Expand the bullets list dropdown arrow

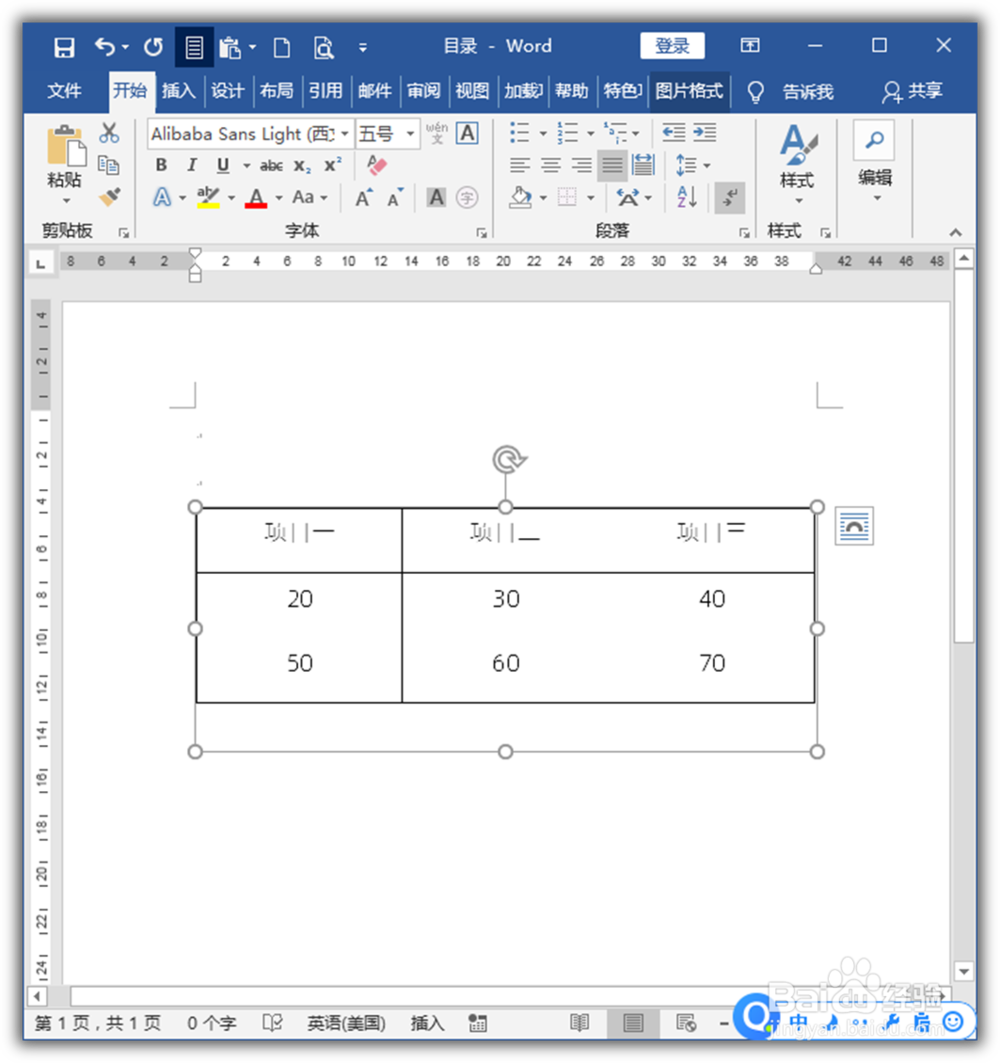point(542,133)
